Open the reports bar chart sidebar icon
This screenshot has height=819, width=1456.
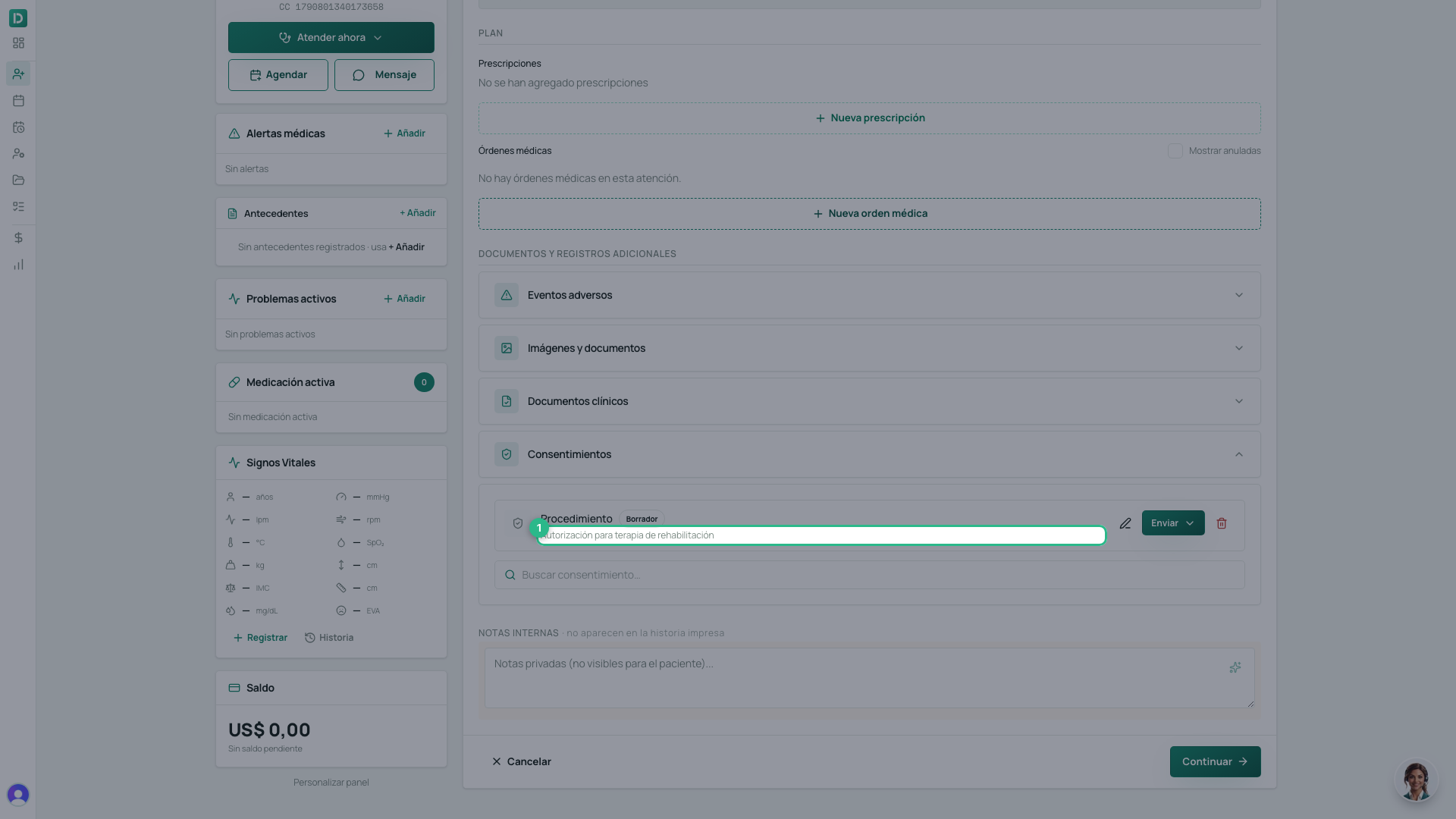click(x=18, y=265)
